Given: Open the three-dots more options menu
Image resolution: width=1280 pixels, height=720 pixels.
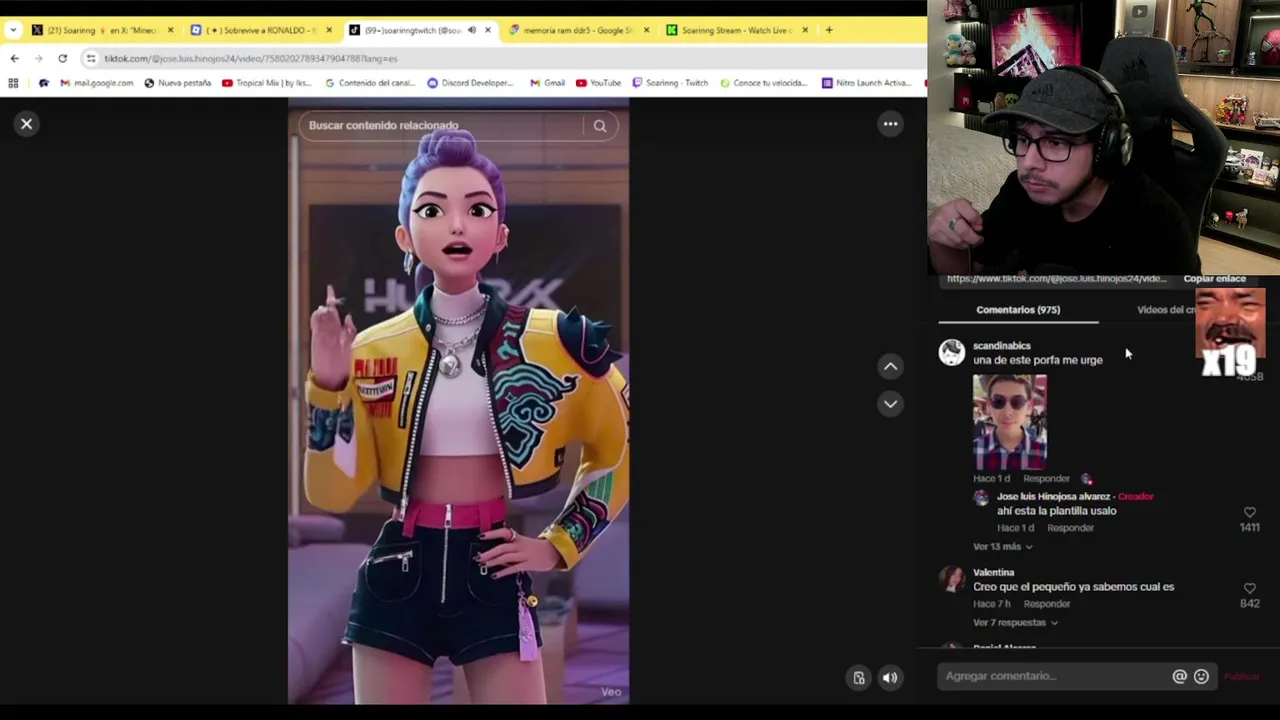Looking at the screenshot, I should coord(890,124).
